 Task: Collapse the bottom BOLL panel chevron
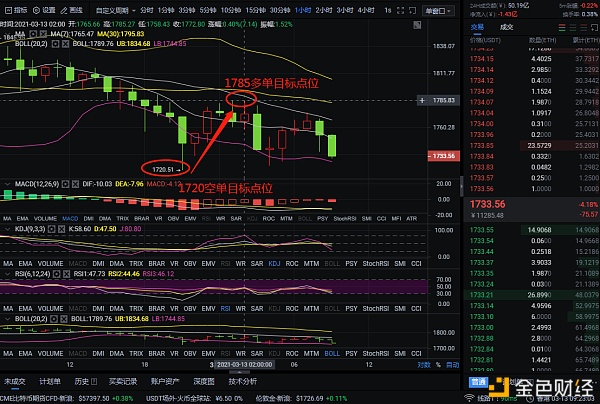7,319
